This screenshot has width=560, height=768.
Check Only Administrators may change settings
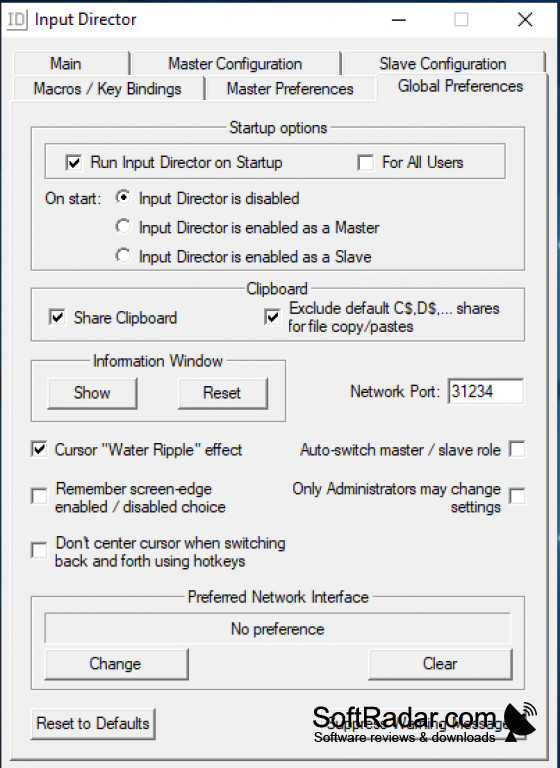[x=517, y=496]
